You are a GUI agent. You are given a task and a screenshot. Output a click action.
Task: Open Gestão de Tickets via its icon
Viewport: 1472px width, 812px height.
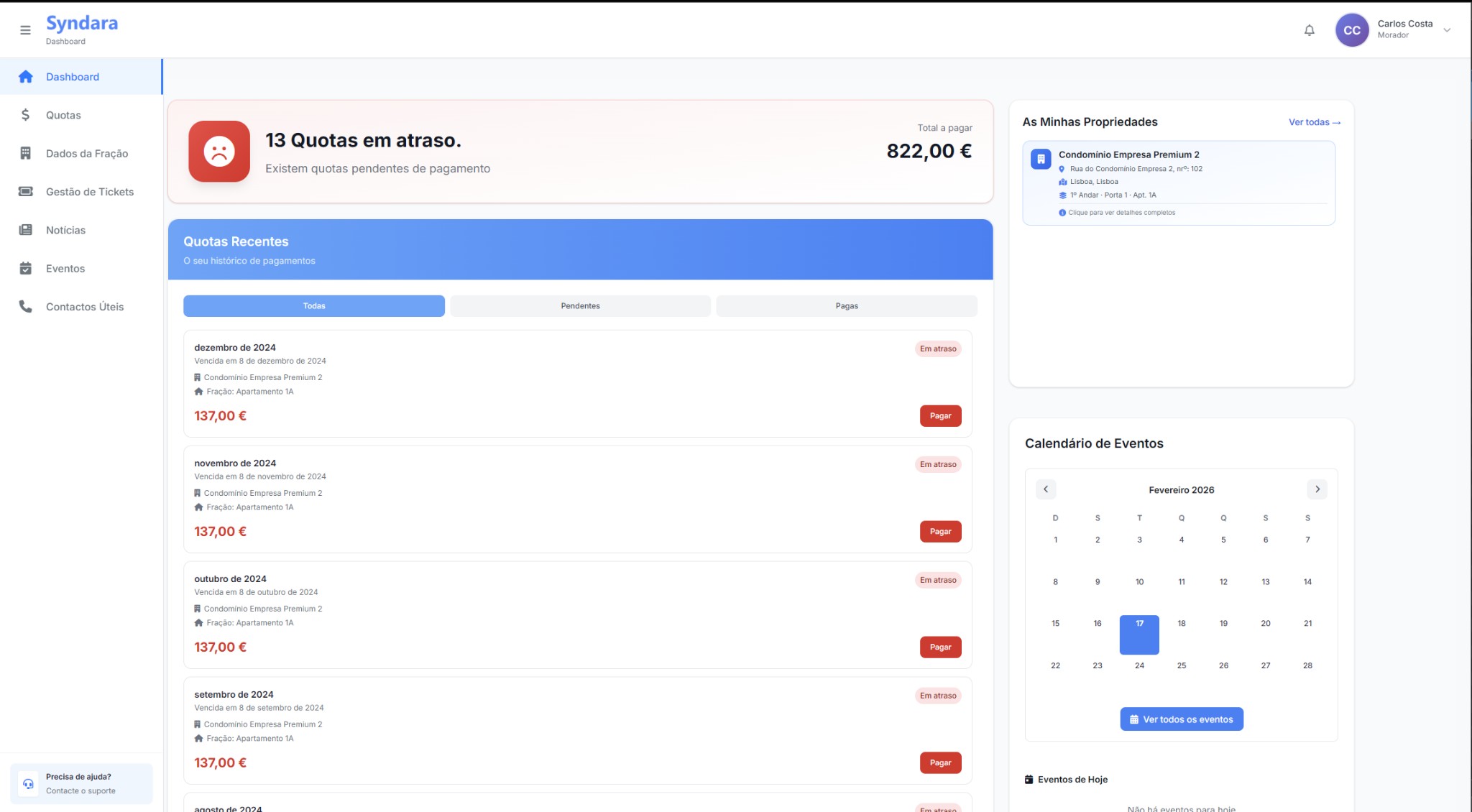(x=26, y=191)
